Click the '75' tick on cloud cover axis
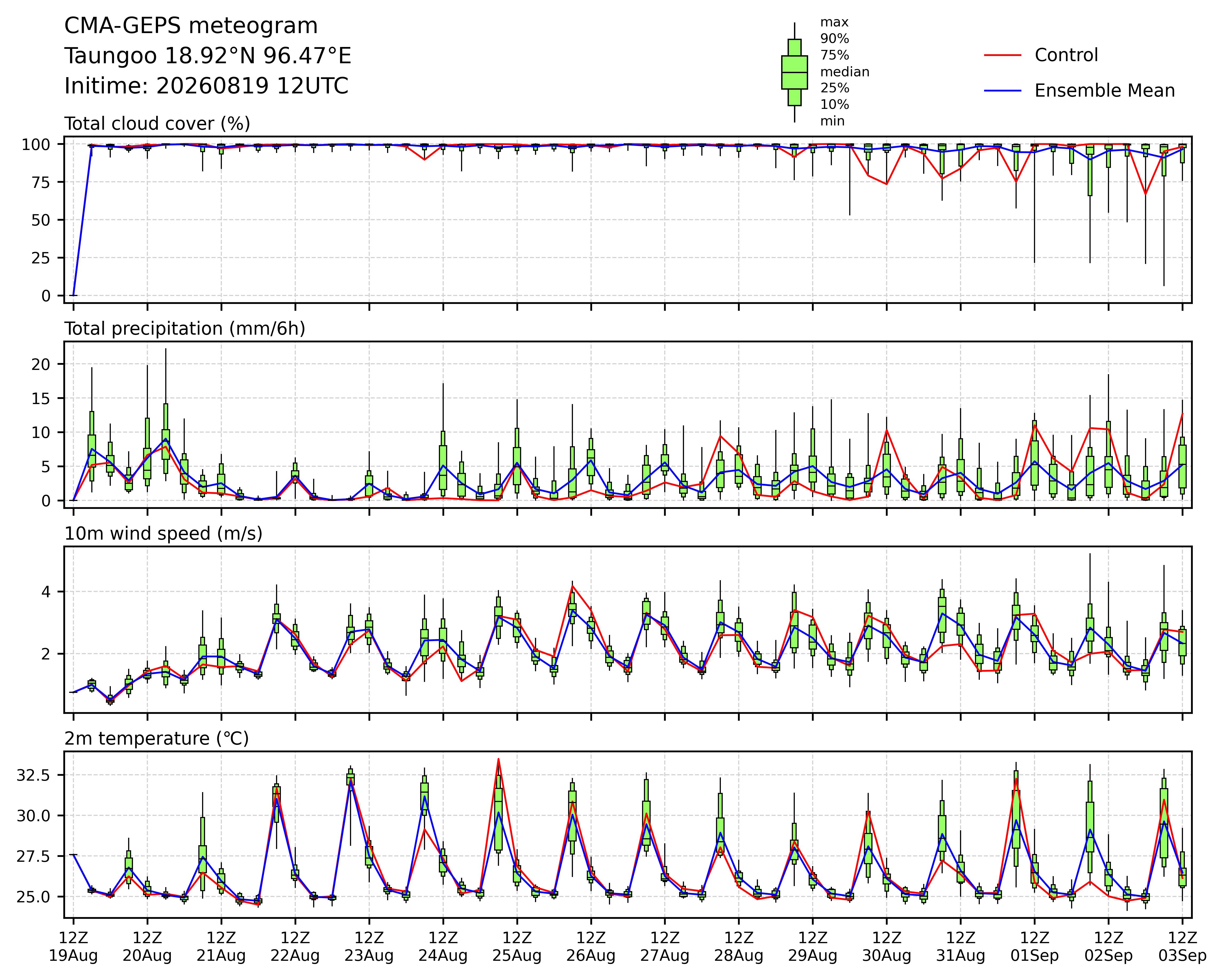Image resolution: width=1223 pixels, height=980 pixels. pos(41,182)
